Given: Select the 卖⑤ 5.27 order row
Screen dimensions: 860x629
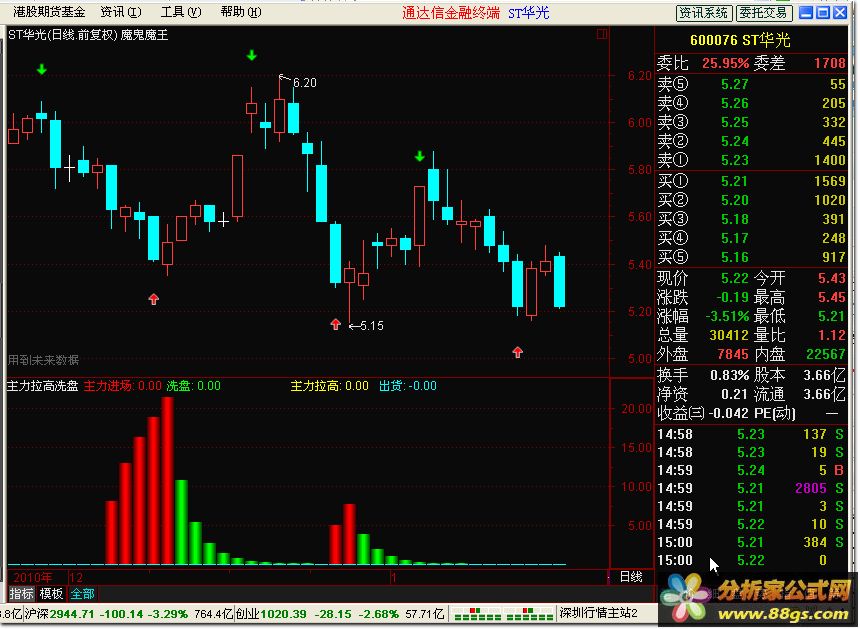Looking at the screenshot, I should (751, 84).
